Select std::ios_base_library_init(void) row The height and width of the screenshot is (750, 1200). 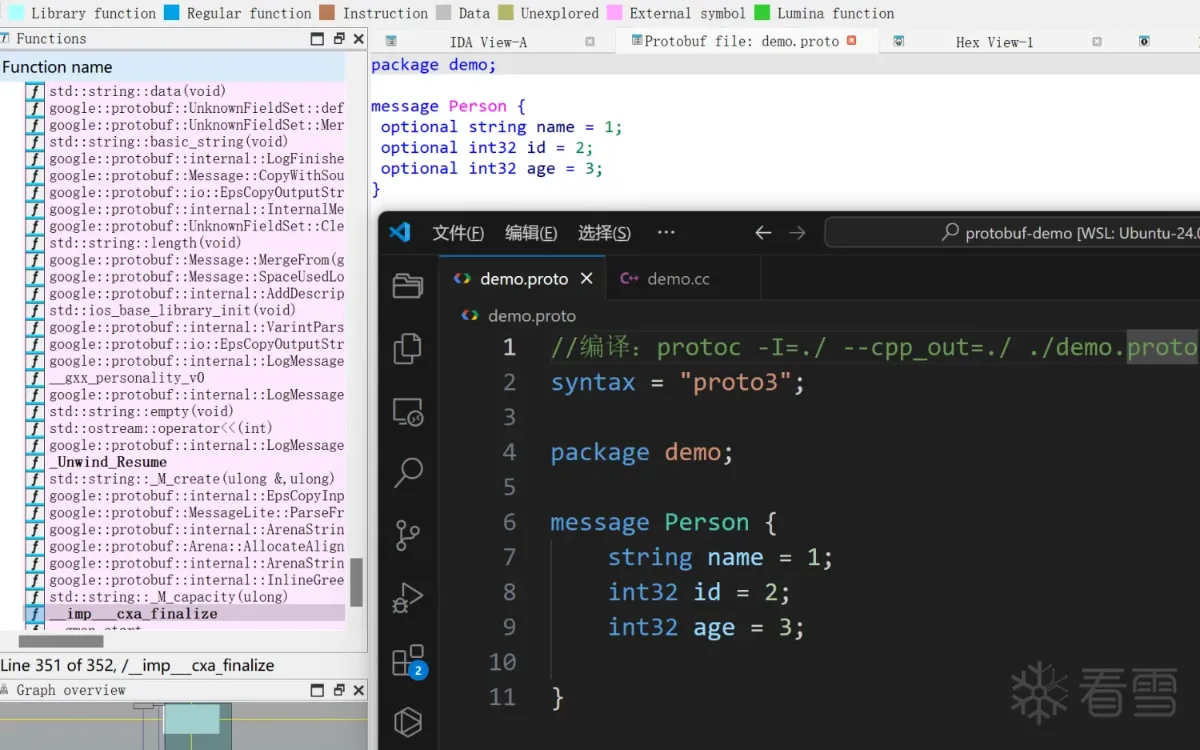click(185, 310)
